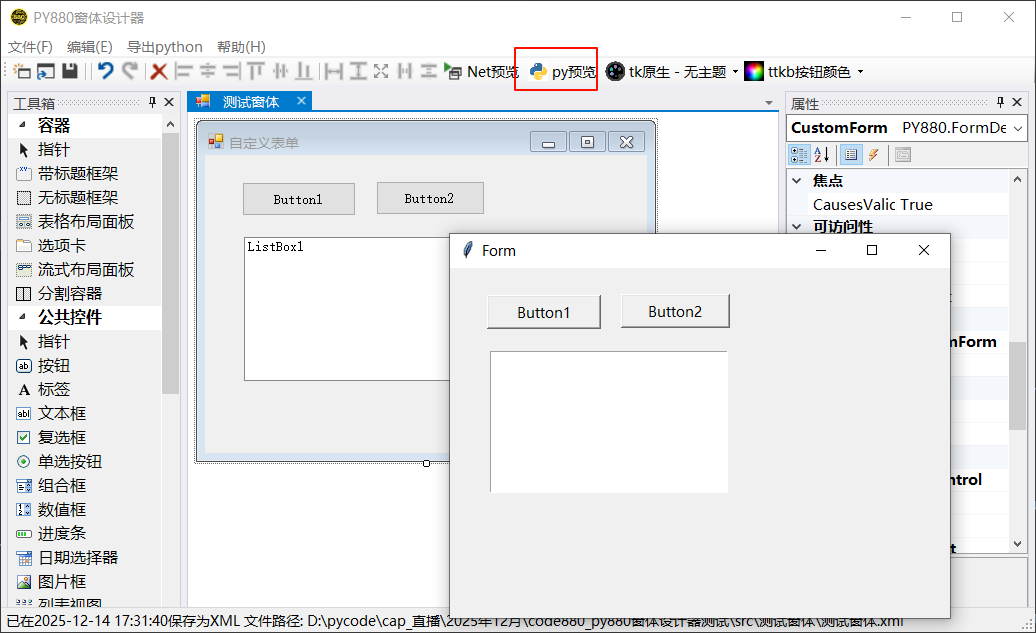Pin the 属性 properties panel
The image size is (1036, 633).
point(998,101)
